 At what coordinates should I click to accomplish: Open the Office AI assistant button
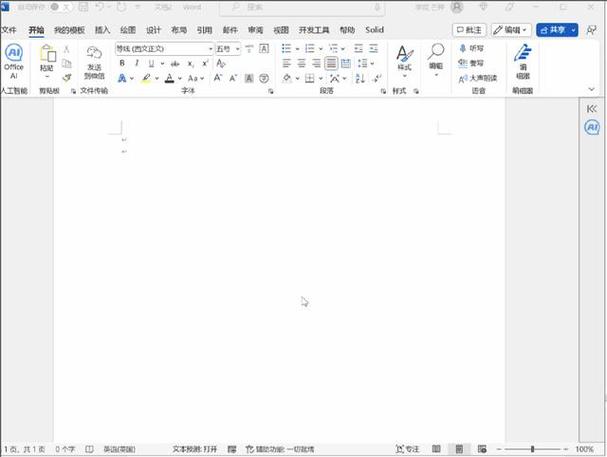(x=14, y=61)
